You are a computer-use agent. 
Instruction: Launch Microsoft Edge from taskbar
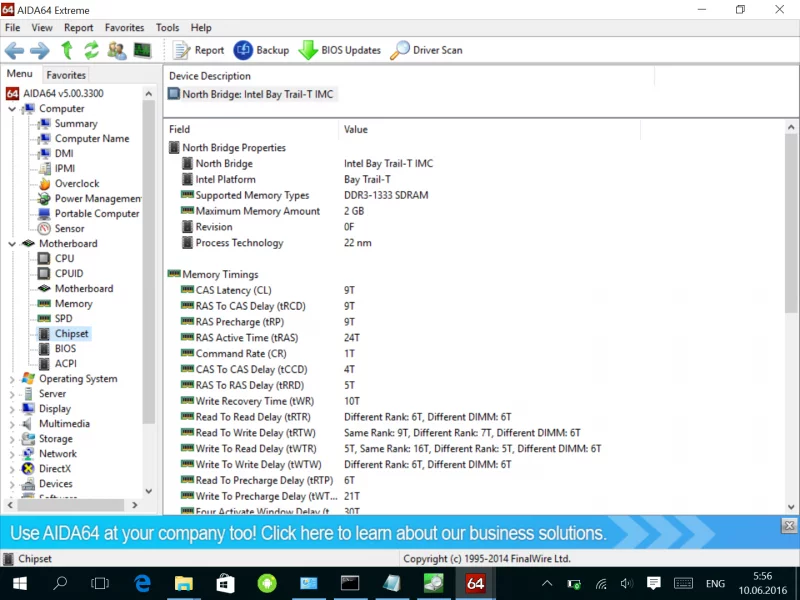pos(142,583)
